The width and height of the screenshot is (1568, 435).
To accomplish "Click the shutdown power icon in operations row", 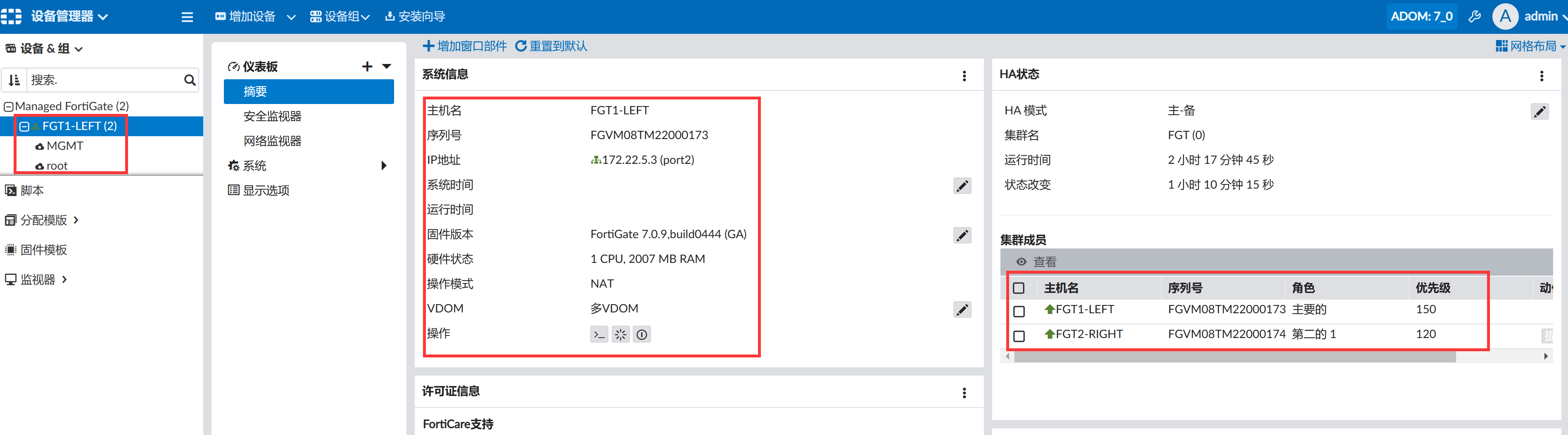I will click(x=641, y=335).
